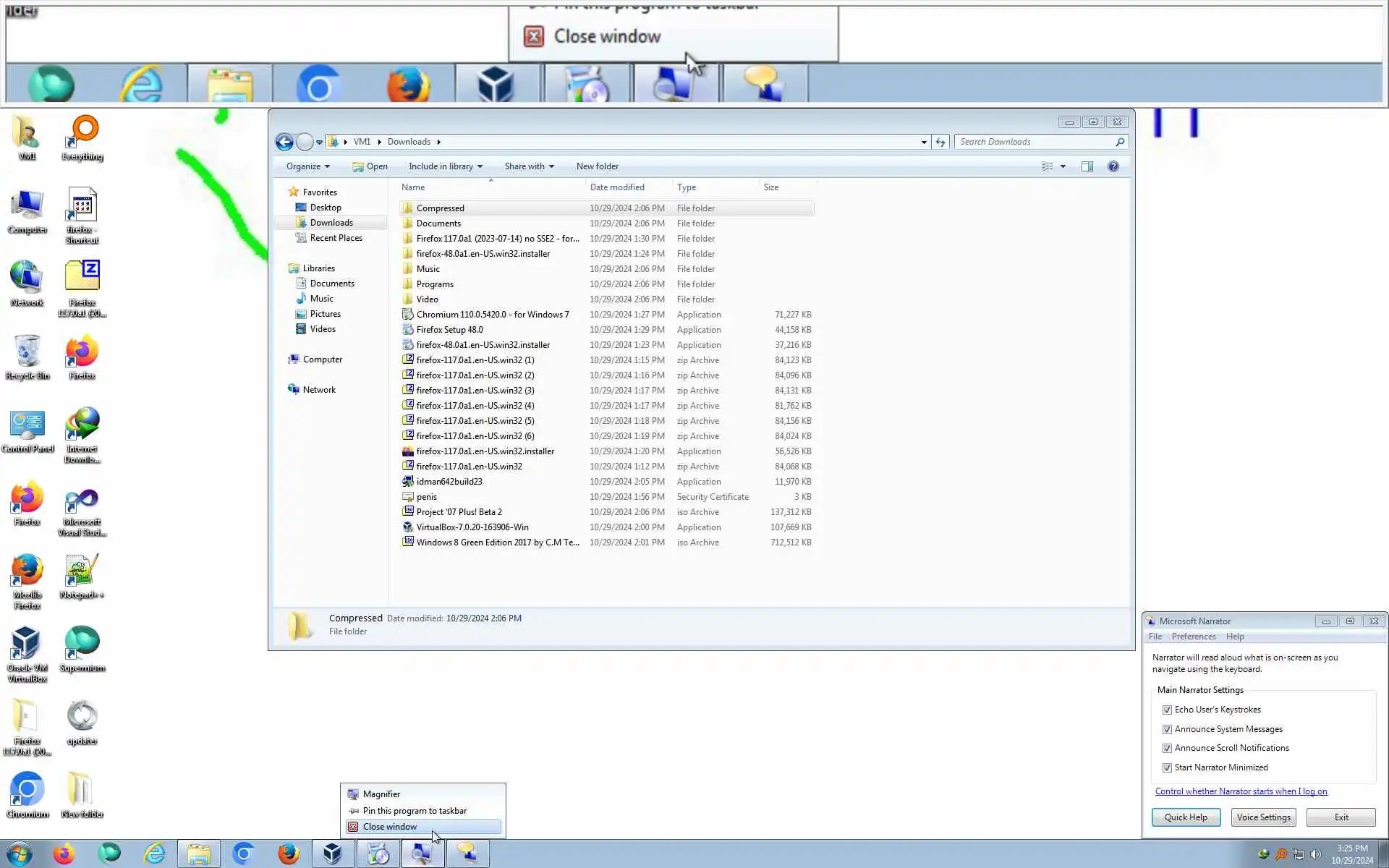Click the Search Downloads input field
This screenshot has width=1389, height=868.
point(1035,142)
